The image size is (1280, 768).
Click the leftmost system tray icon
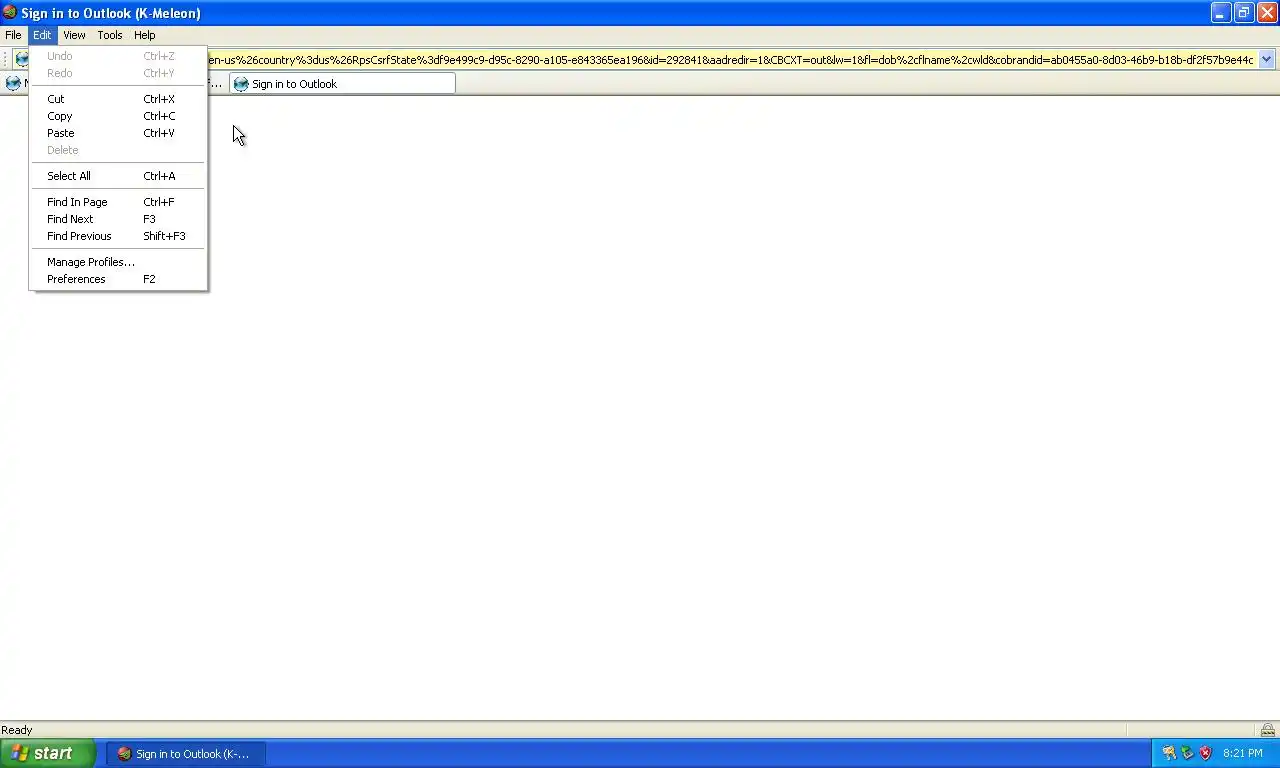1169,754
